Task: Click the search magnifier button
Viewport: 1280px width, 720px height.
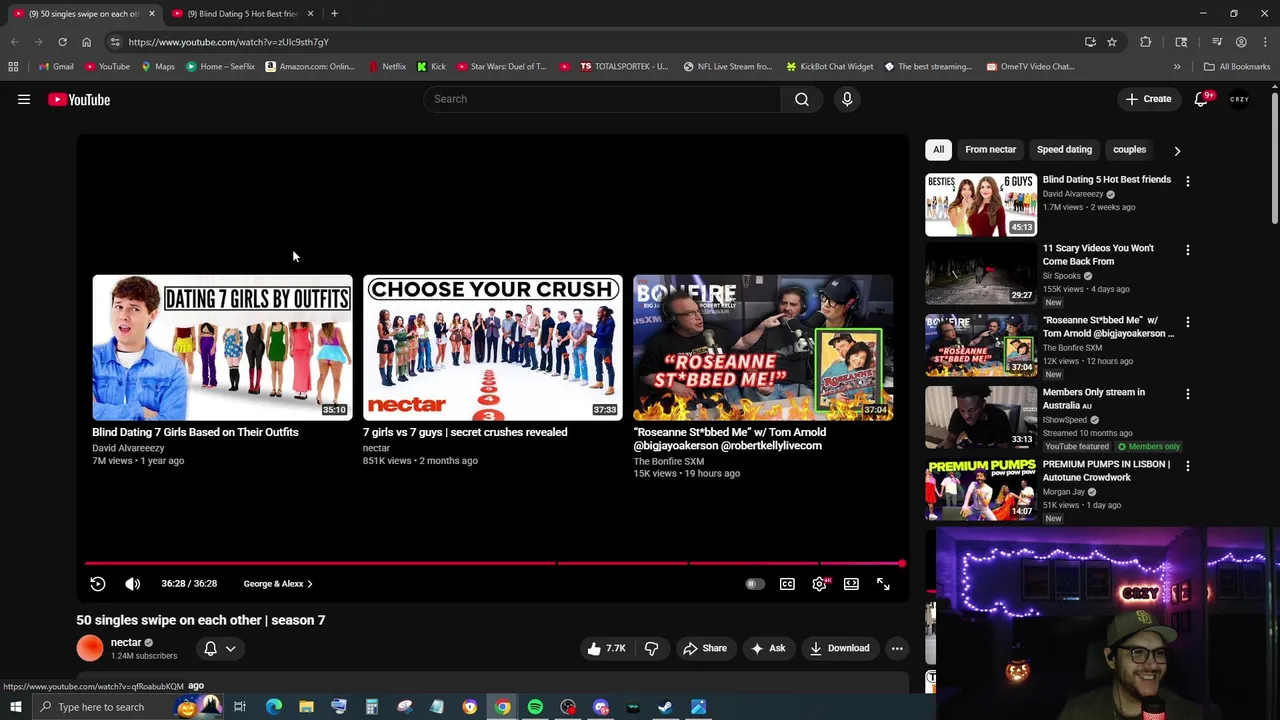Action: (802, 99)
